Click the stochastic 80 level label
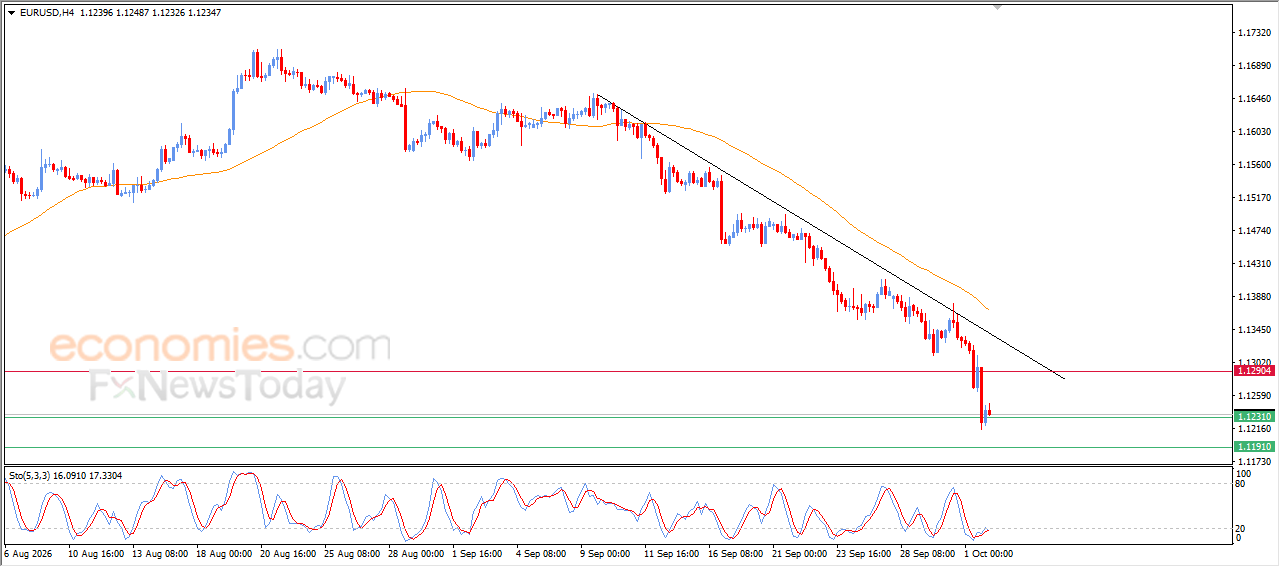 point(1241,485)
